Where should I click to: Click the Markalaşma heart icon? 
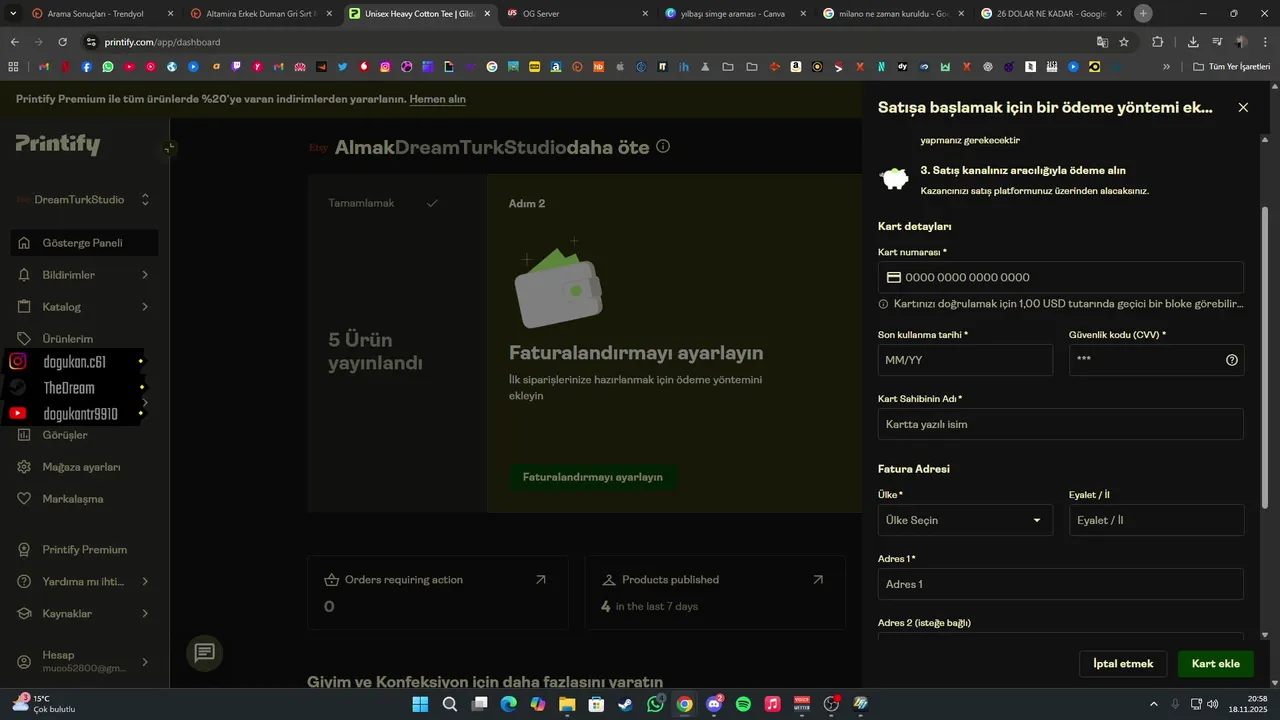point(24,499)
